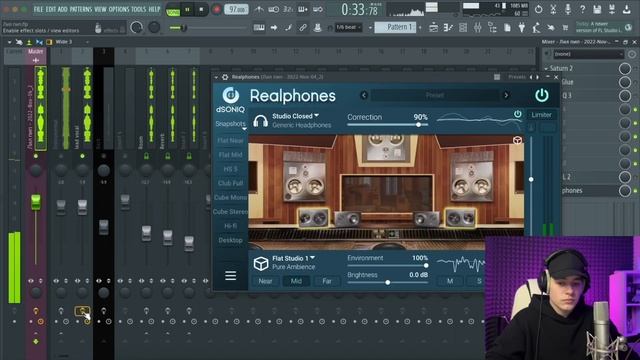The image size is (640, 360).
Task: Click the undo history circular arrow icon
Action: pos(538,9)
